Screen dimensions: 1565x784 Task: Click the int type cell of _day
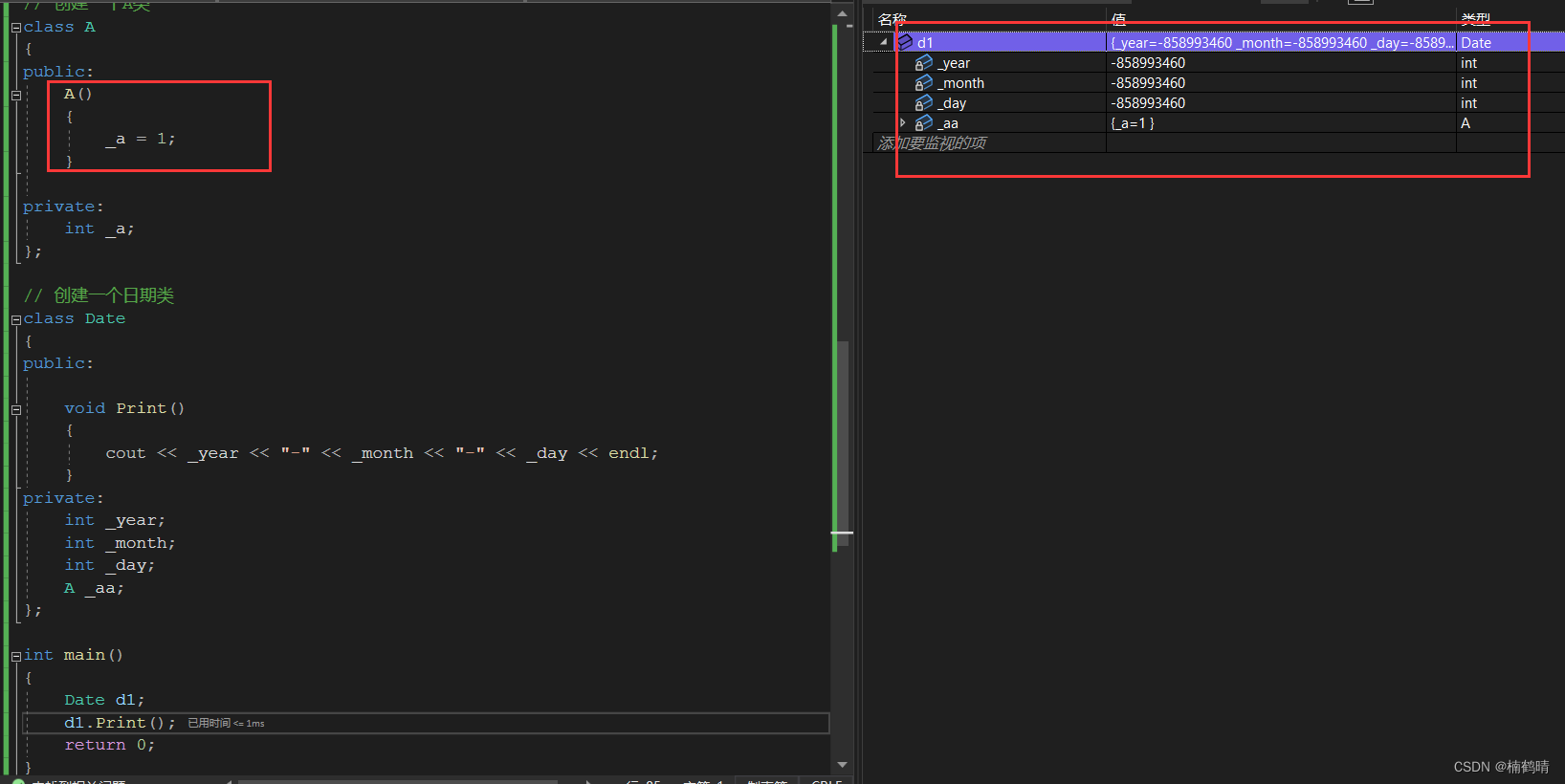(1468, 103)
